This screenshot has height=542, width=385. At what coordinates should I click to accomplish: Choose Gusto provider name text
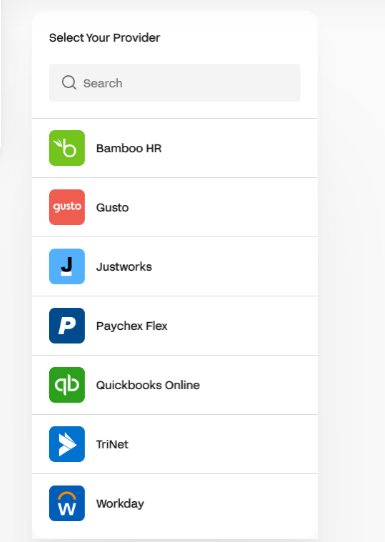112,207
